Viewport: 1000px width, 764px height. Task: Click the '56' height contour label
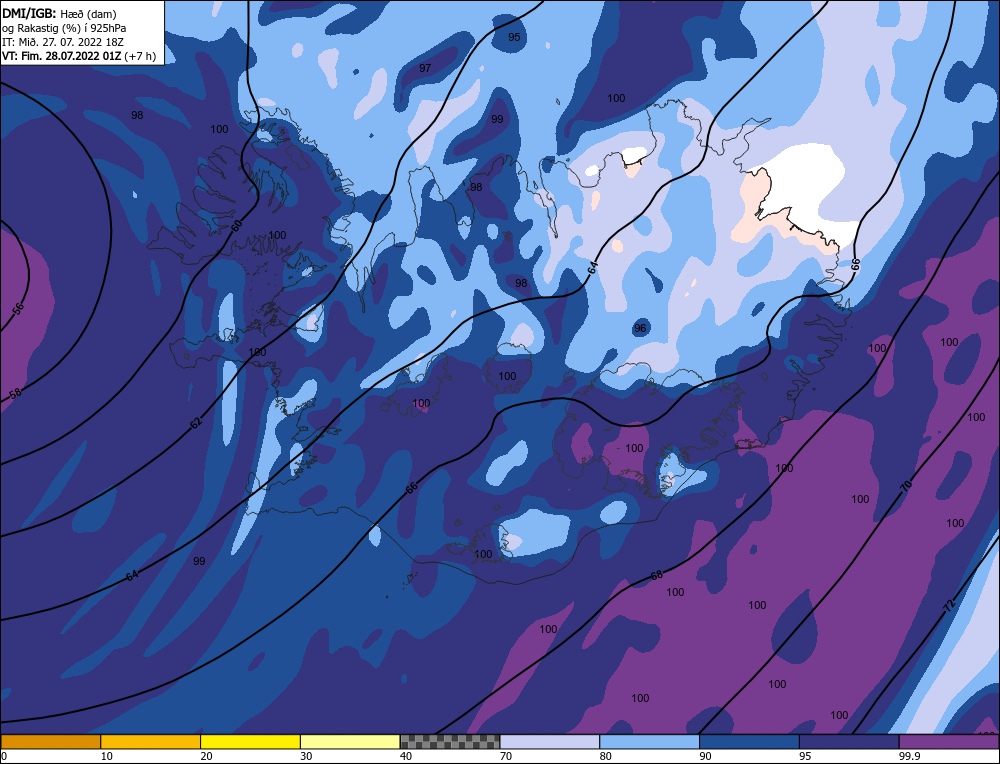click(x=18, y=309)
